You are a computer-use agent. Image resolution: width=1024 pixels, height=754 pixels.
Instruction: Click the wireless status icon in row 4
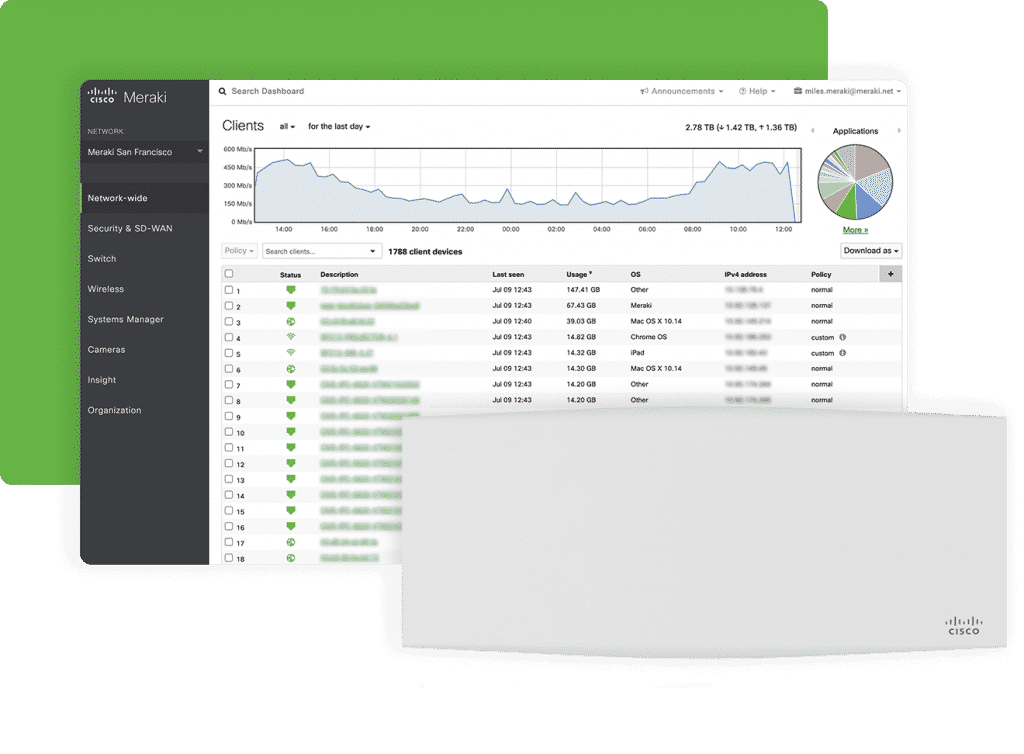291,337
